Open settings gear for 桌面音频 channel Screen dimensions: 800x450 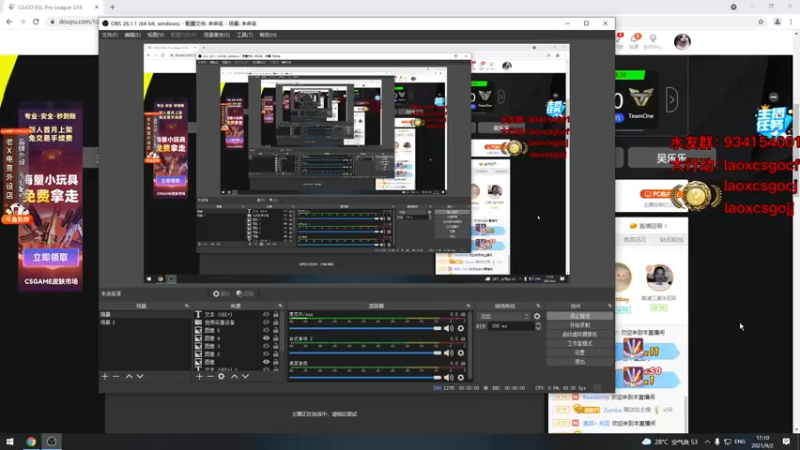tap(461, 378)
